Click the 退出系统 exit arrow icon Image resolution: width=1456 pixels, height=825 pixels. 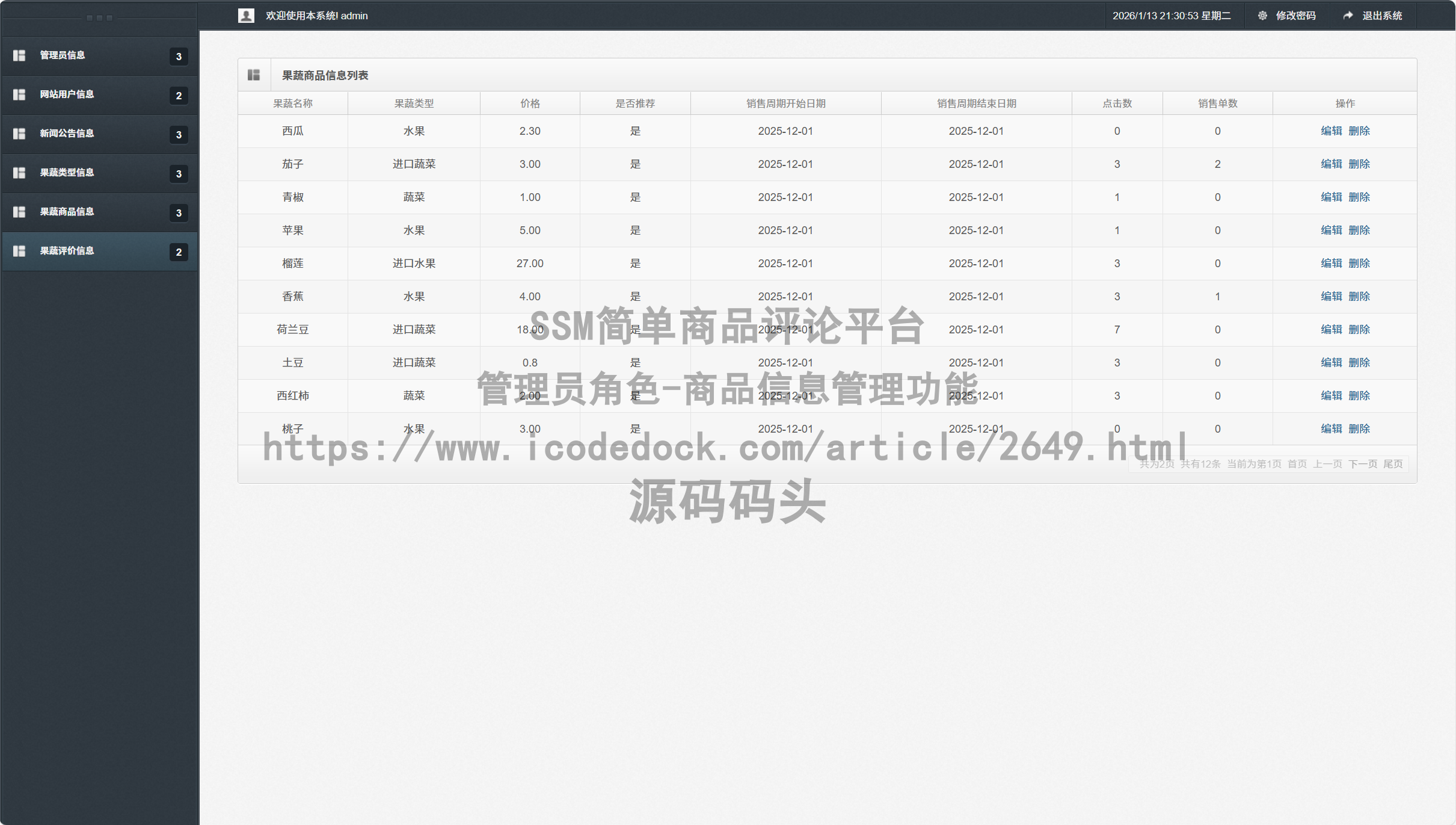1348,15
